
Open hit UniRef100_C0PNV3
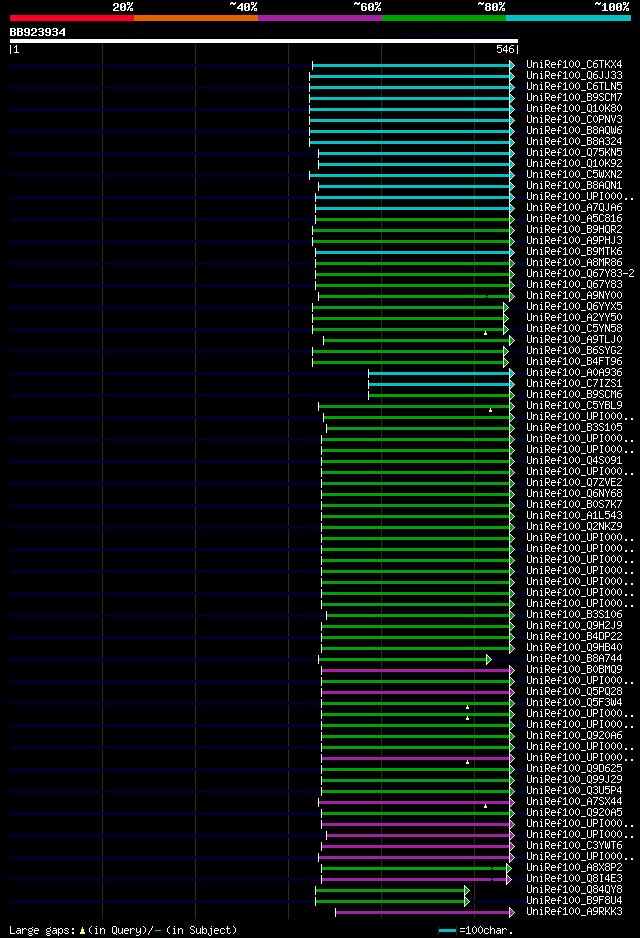coord(574,119)
